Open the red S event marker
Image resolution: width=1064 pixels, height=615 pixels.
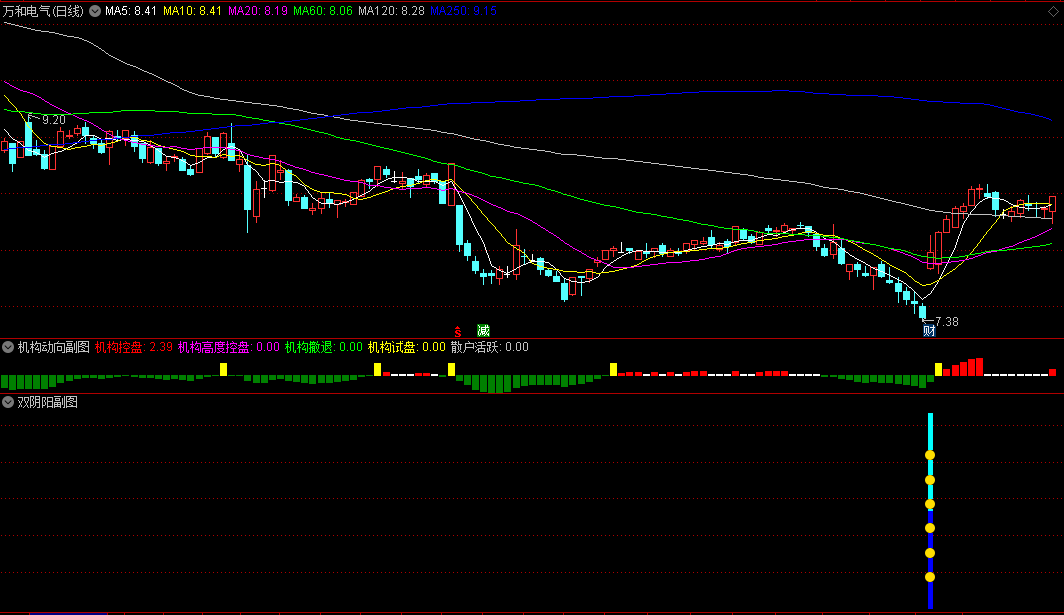(x=458, y=331)
